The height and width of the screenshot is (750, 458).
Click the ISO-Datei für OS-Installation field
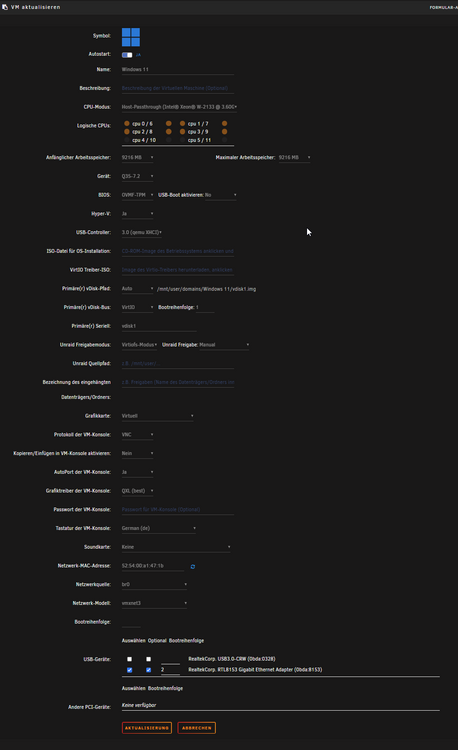click(x=178, y=251)
